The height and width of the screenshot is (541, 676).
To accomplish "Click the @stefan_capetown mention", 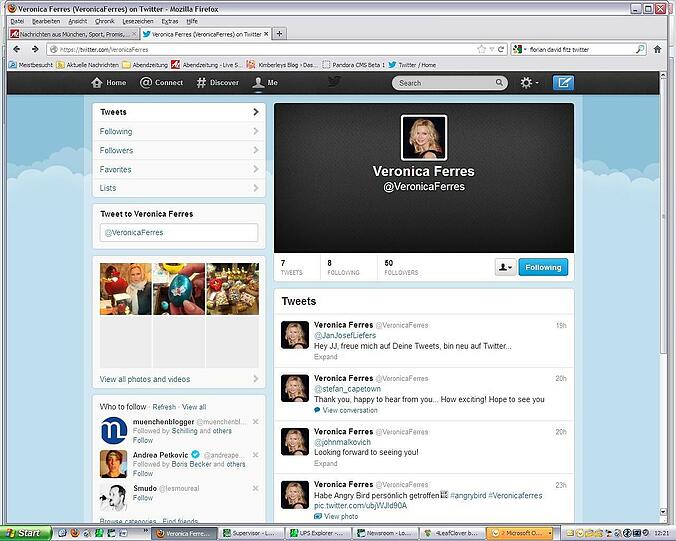I will click(347, 389).
